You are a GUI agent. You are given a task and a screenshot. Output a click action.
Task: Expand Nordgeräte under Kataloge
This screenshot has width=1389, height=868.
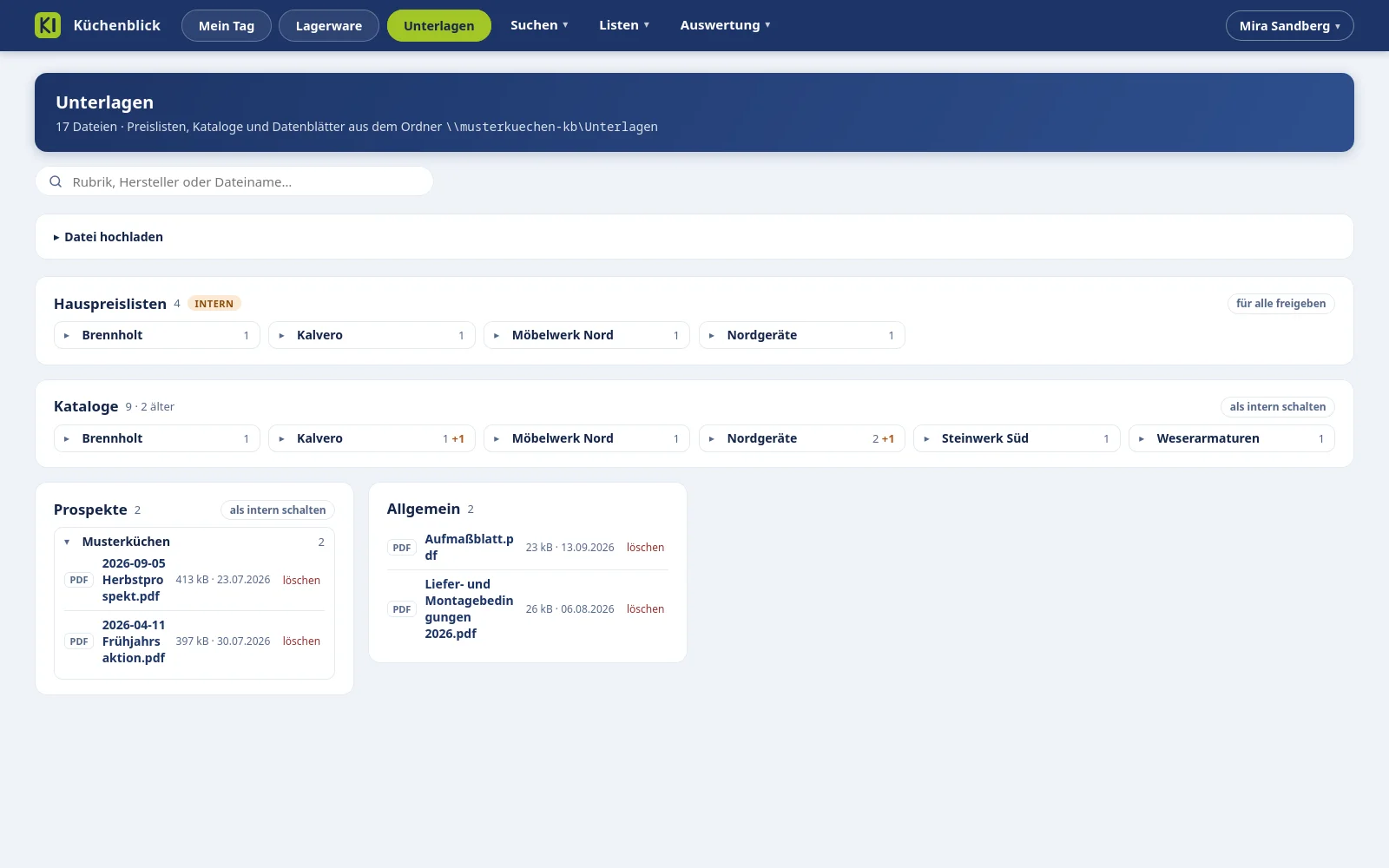pos(802,438)
